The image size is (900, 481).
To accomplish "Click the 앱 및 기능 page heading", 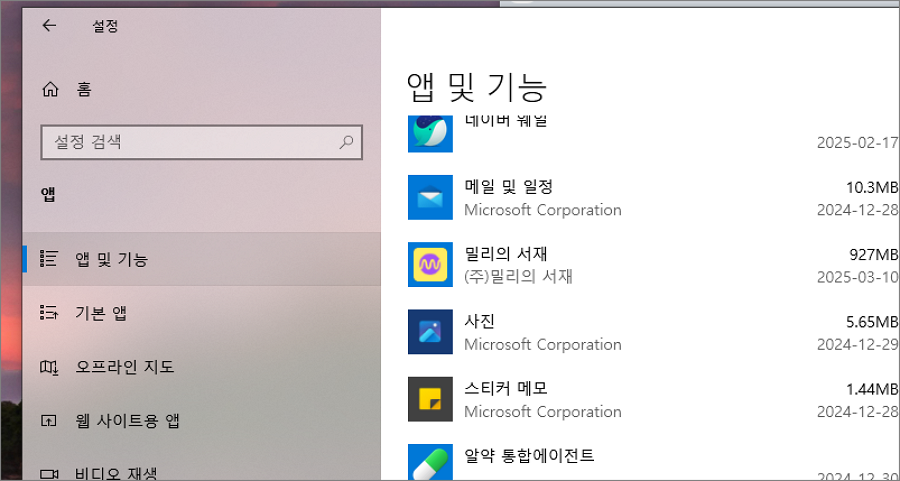I will tap(477, 87).
